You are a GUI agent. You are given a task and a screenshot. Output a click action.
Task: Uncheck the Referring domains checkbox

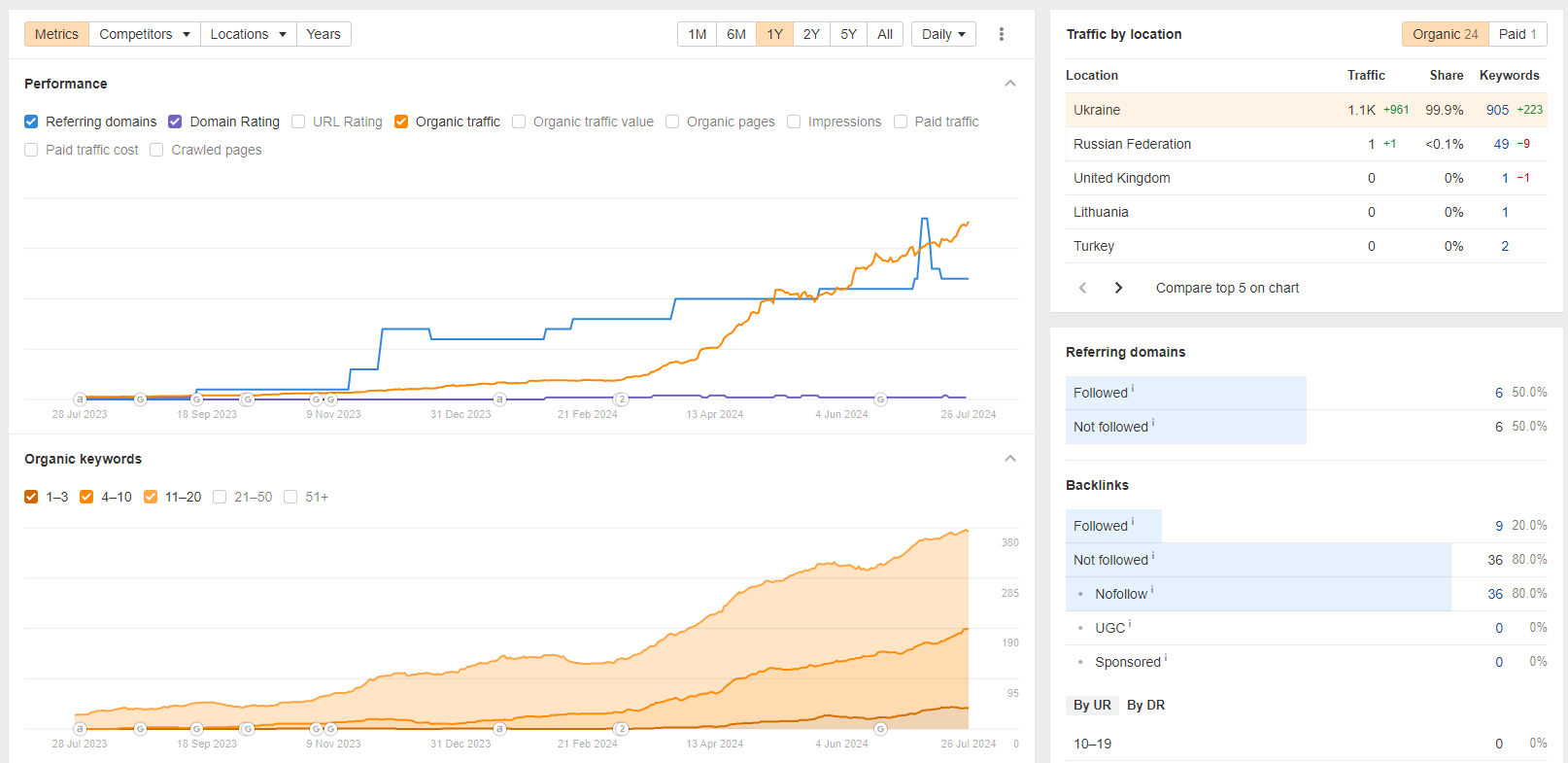pyautogui.click(x=31, y=121)
